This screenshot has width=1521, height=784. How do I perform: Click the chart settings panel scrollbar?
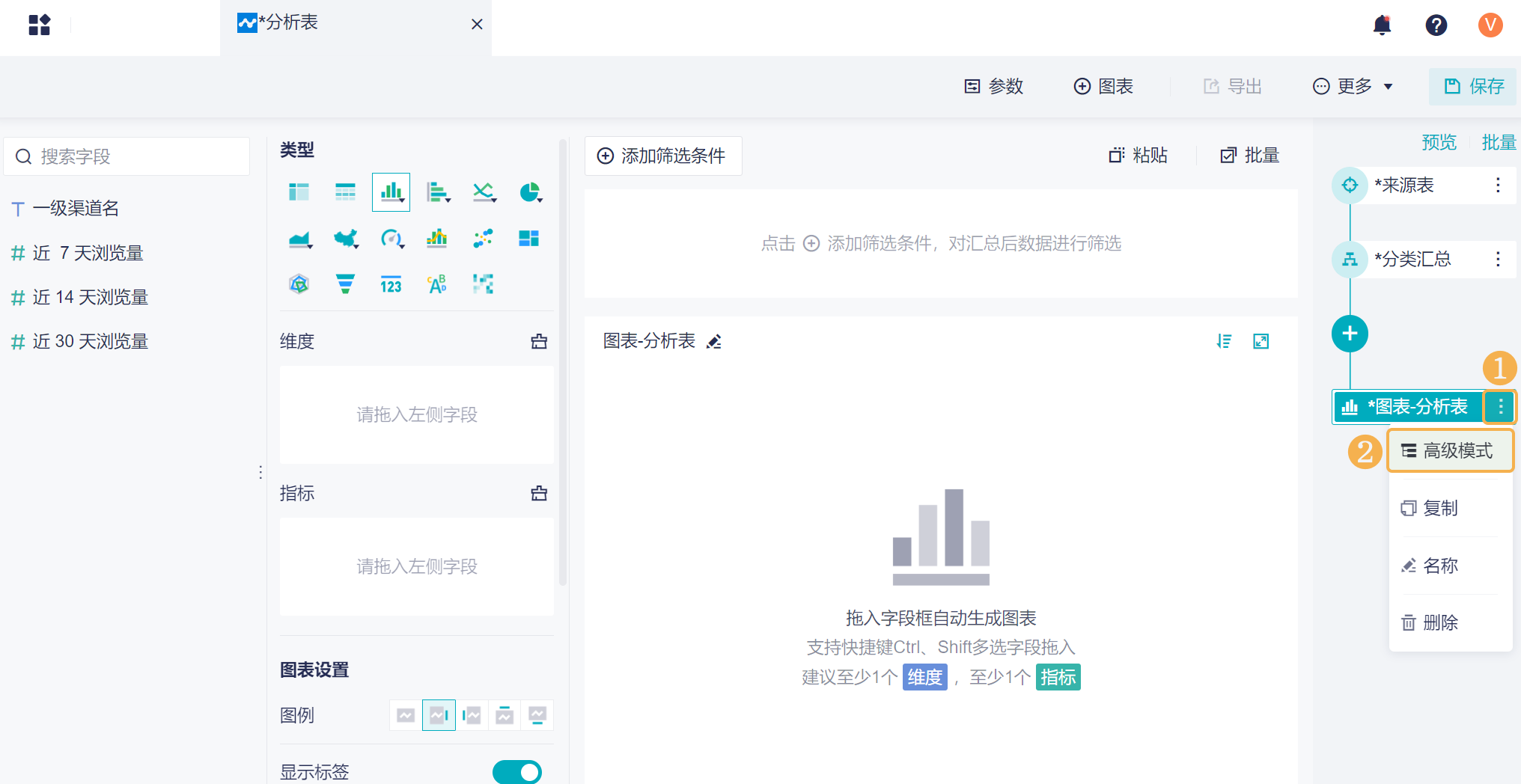[563, 362]
